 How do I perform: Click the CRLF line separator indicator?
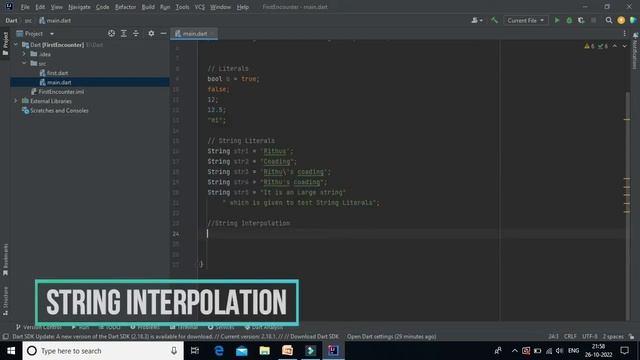[x=570, y=337]
